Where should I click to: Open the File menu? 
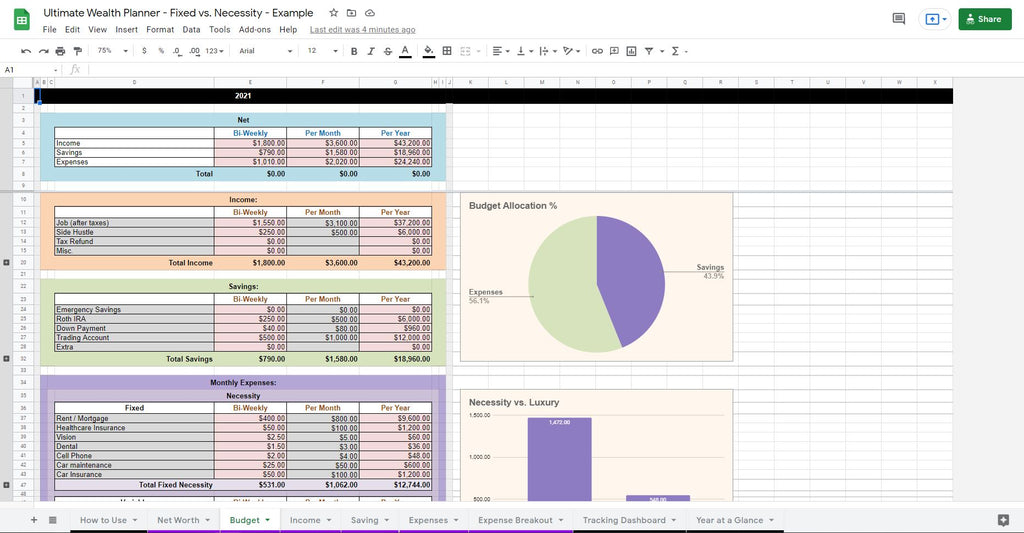click(50, 29)
